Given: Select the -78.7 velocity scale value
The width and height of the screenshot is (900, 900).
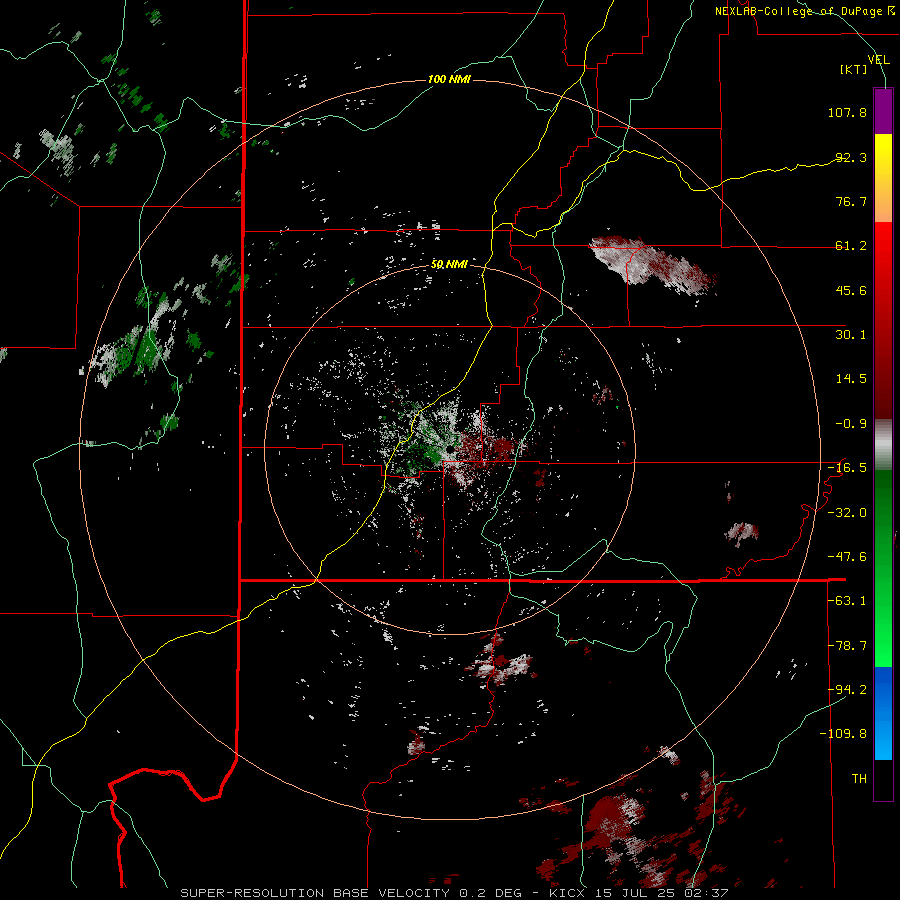Looking at the screenshot, I should click(847, 646).
